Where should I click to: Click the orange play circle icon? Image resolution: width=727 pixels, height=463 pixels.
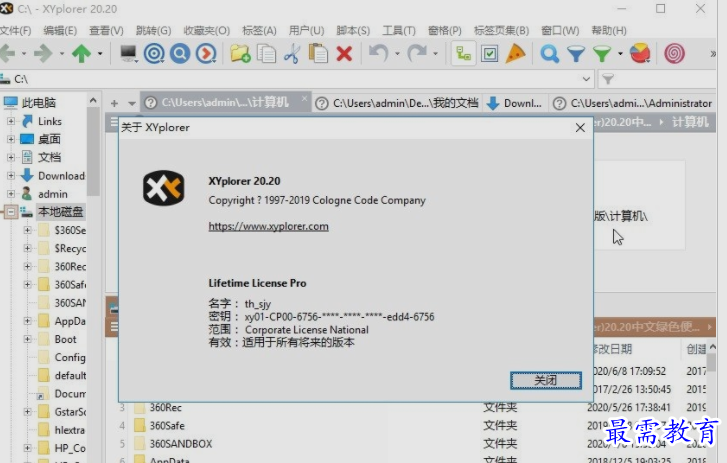tap(206, 54)
